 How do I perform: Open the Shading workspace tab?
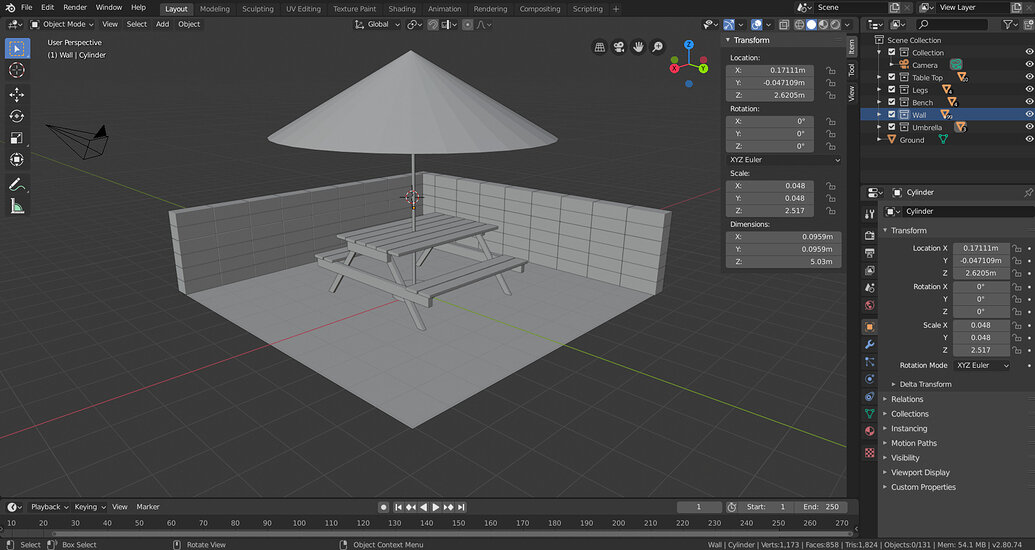coord(401,9)
